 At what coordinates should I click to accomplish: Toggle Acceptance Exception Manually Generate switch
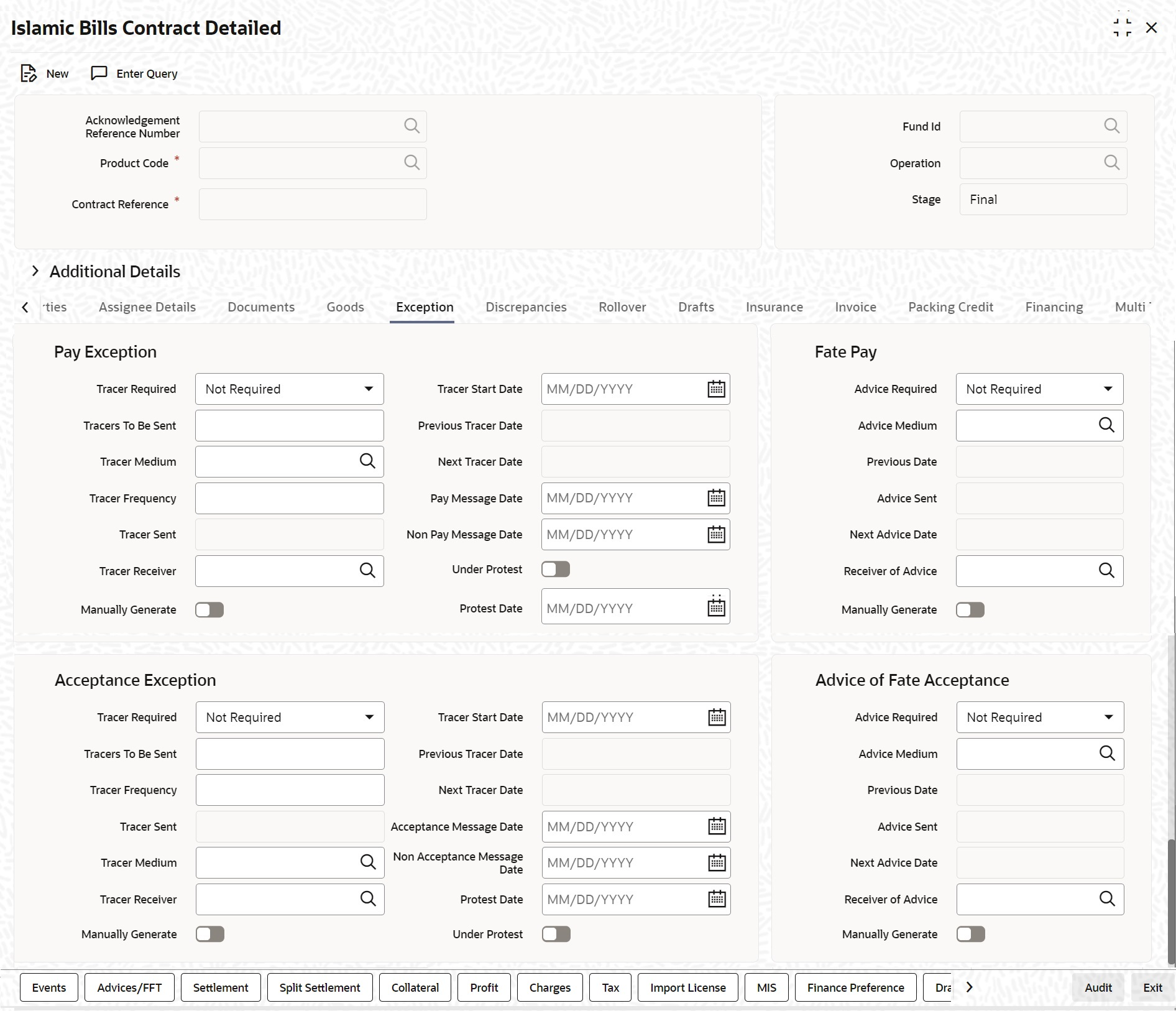tap(210, 935)
